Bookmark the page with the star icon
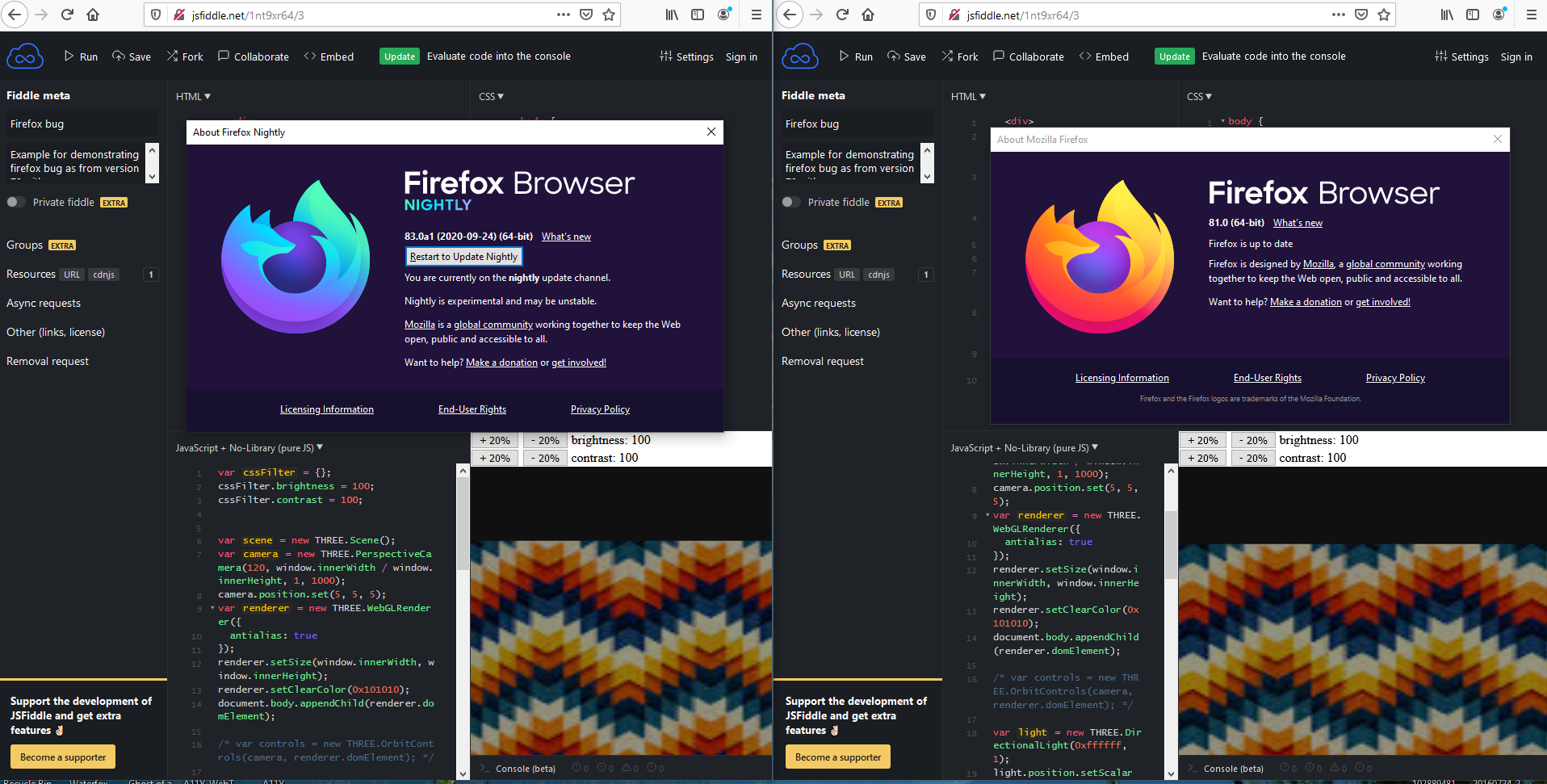Screen dimensions: 1547x784 coord(609,15)
